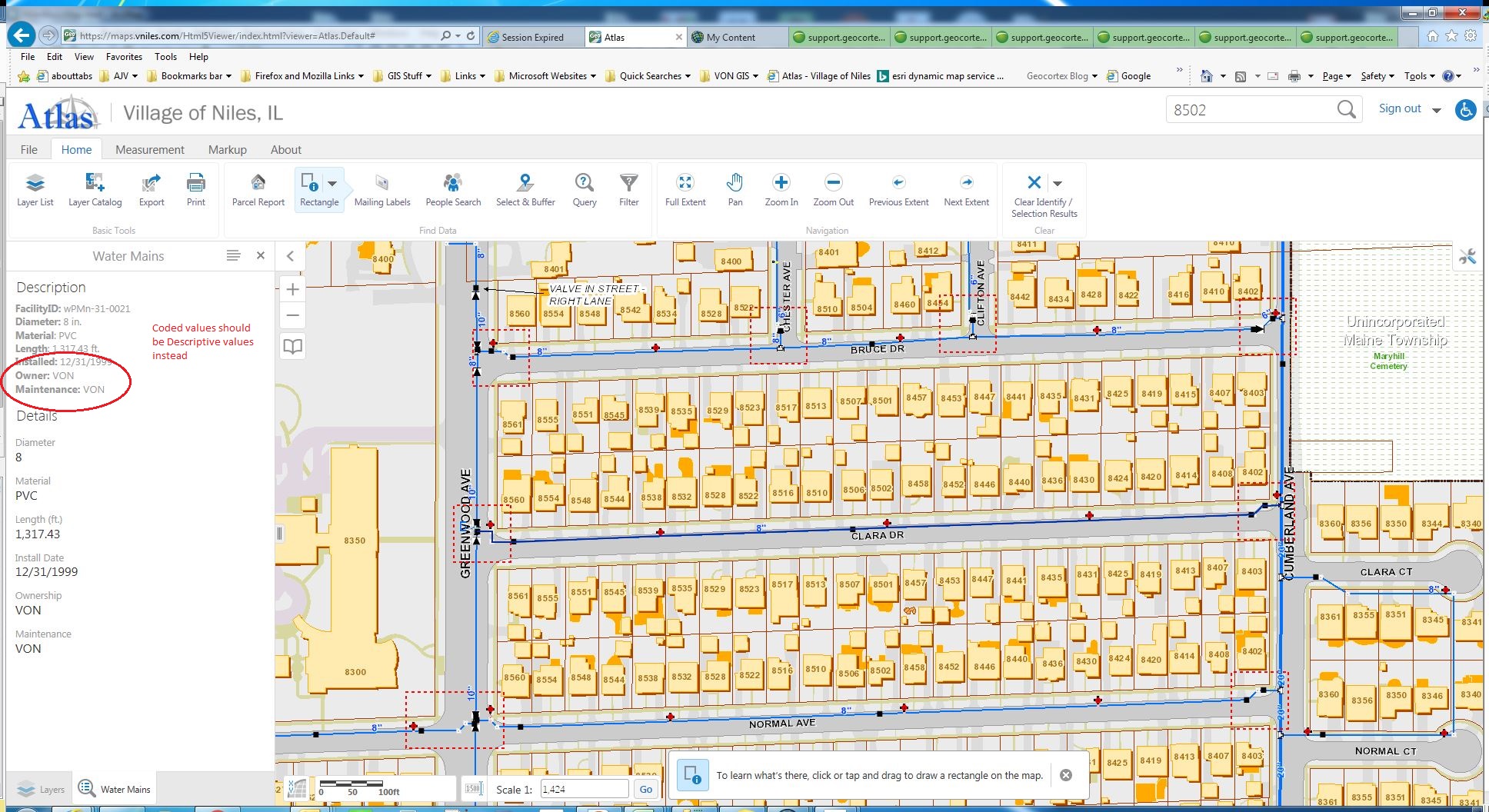The height and width of the screenshot is (812, 1489).
Task: Open the About ribbon tab
Action: [286, 150]
